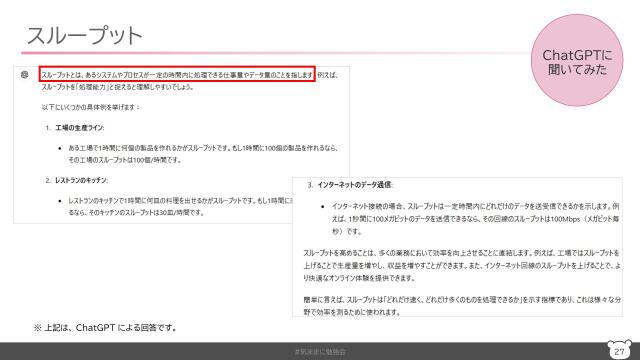Click the bullet about internet connection throughput
The image size is (640, 360).
pyautogui.click(x=475, y=219)
